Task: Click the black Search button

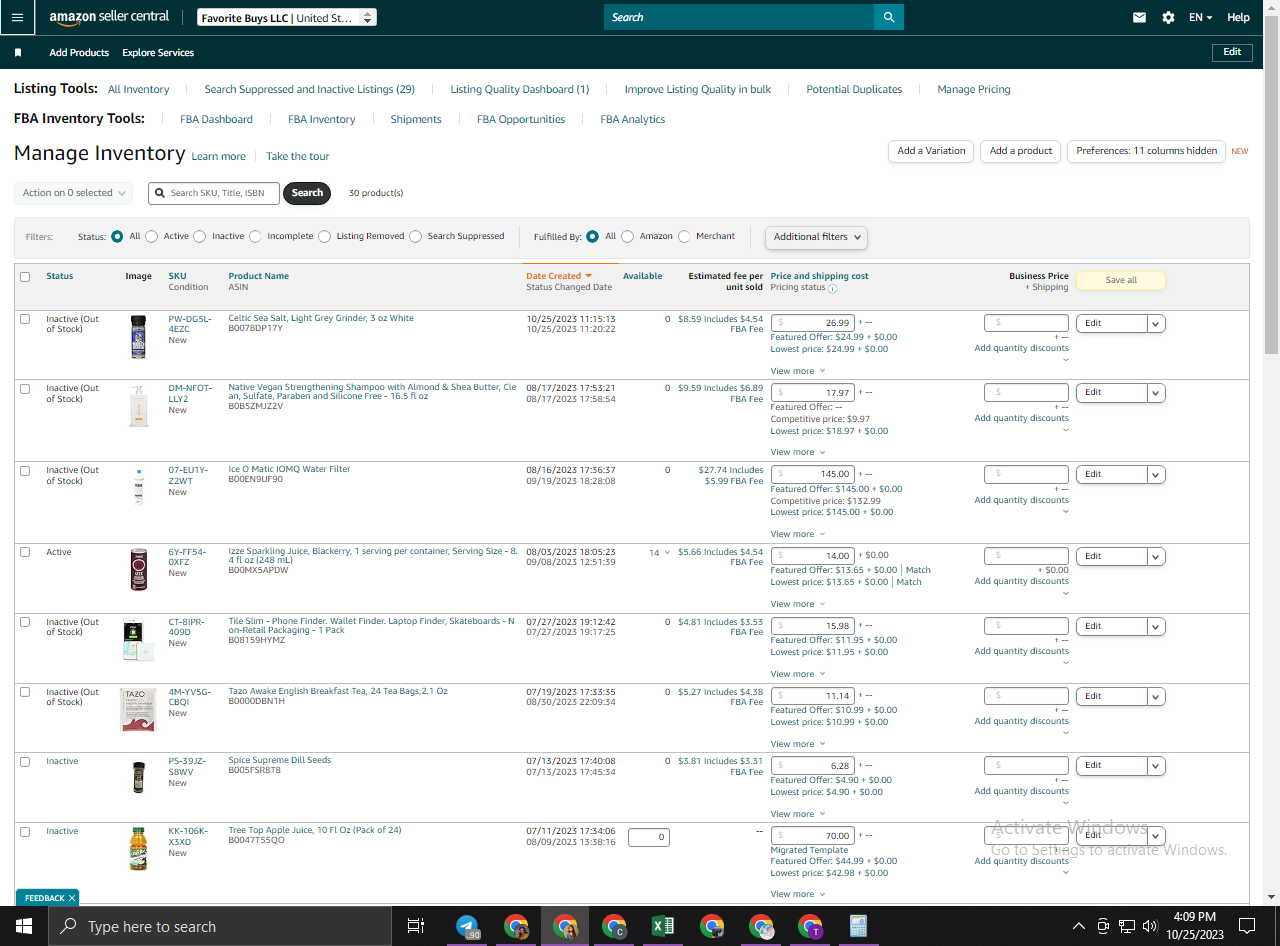Action: click(307, 193)
